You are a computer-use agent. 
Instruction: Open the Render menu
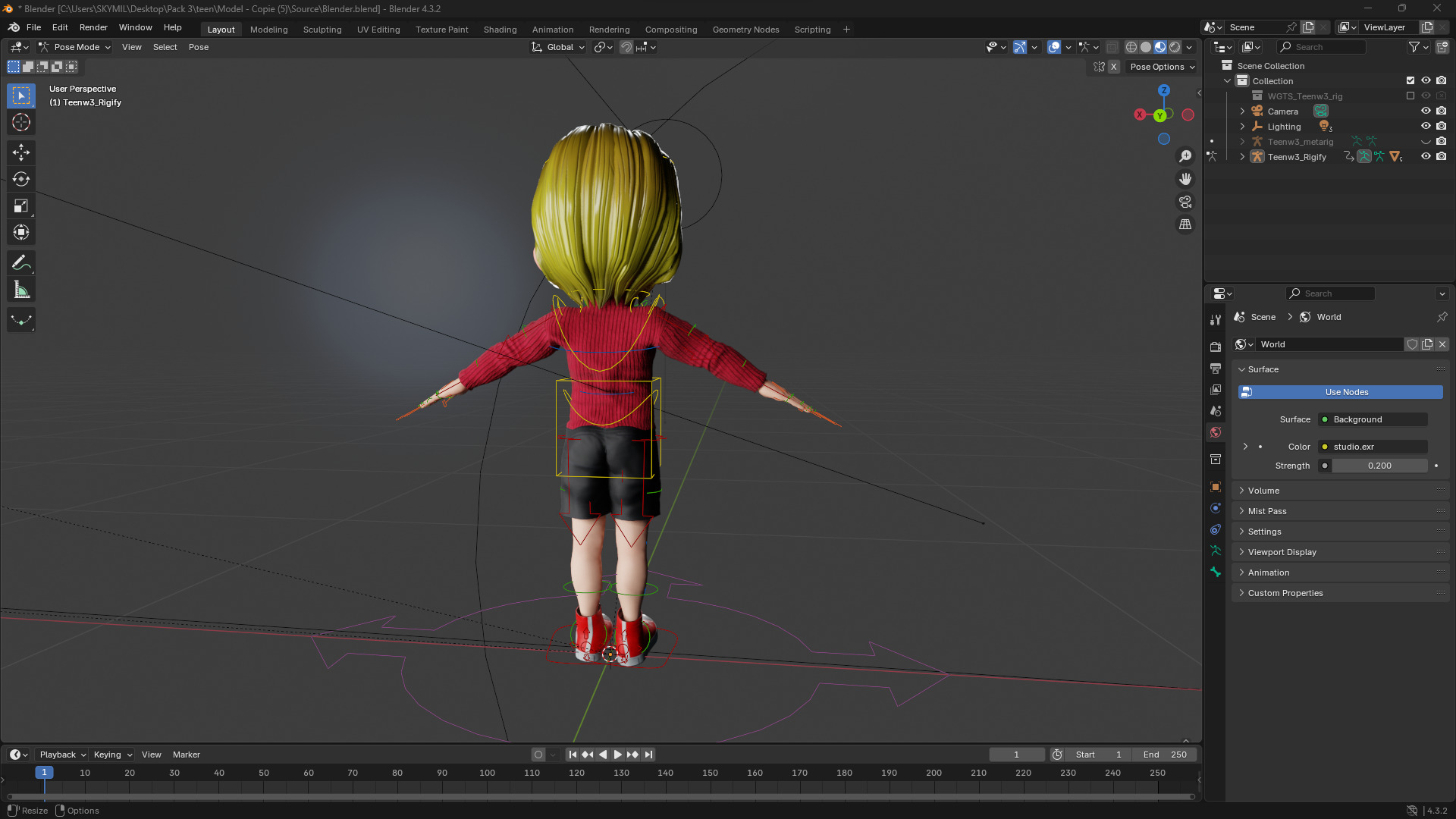[x=93, y=27]
